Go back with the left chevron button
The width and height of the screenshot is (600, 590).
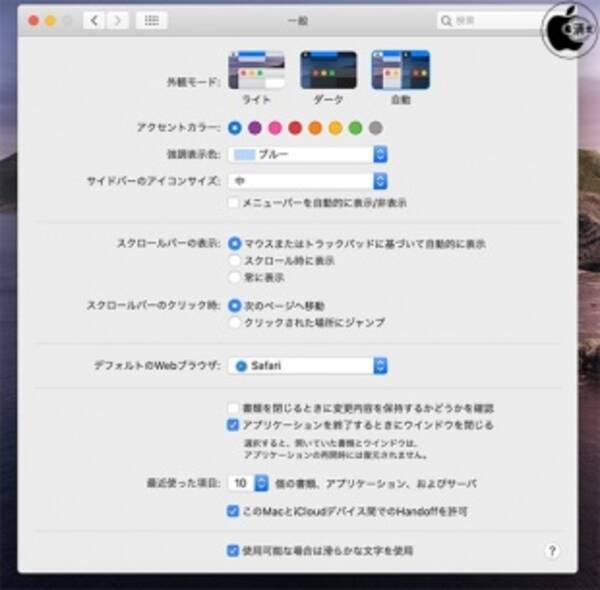point(94,20)
